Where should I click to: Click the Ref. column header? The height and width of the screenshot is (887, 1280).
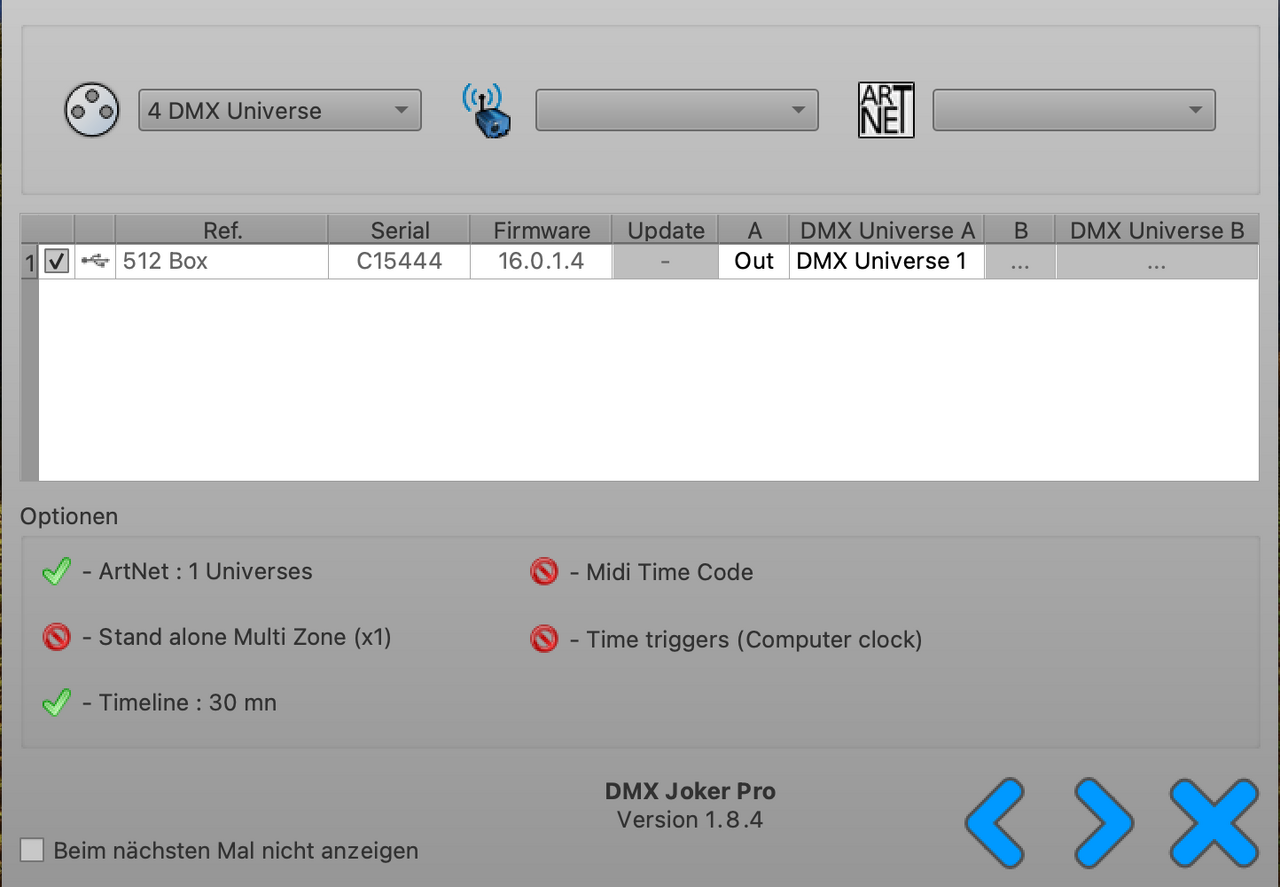(x=222, y=230)
